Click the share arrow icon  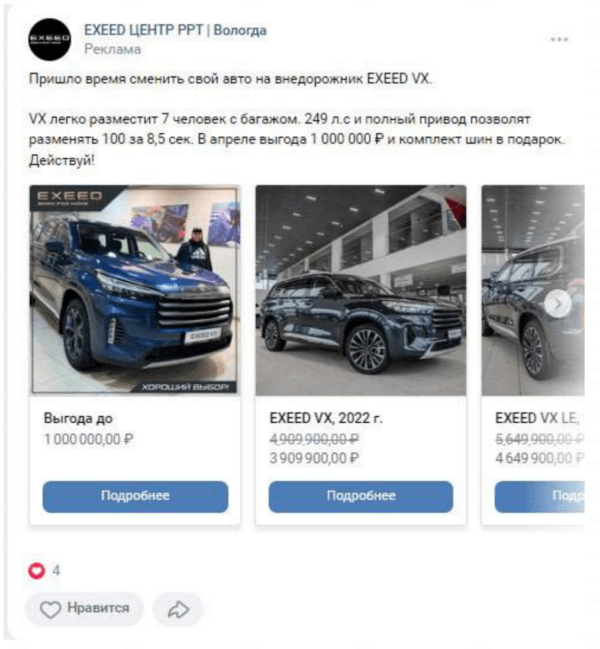coord(178,609)
